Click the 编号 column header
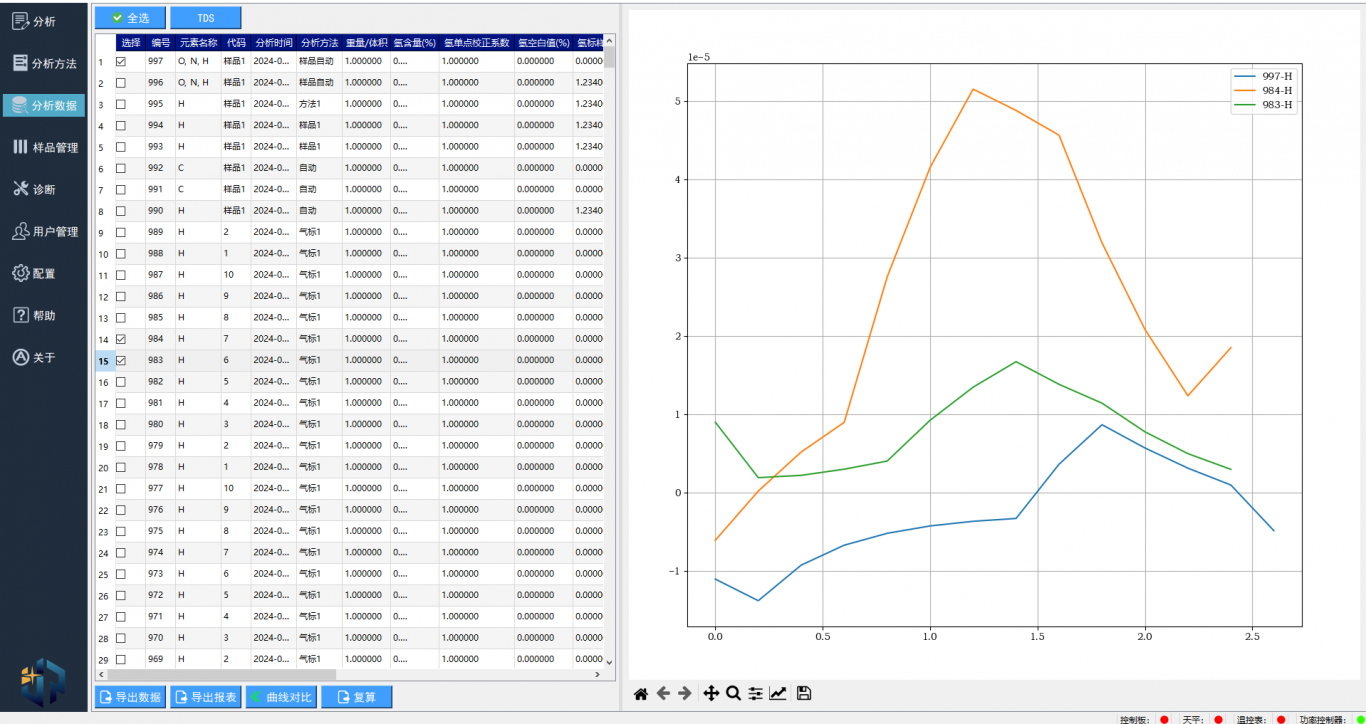This screenshot has width=1366, height=724. pyautogui.click(x=161, y=43)
